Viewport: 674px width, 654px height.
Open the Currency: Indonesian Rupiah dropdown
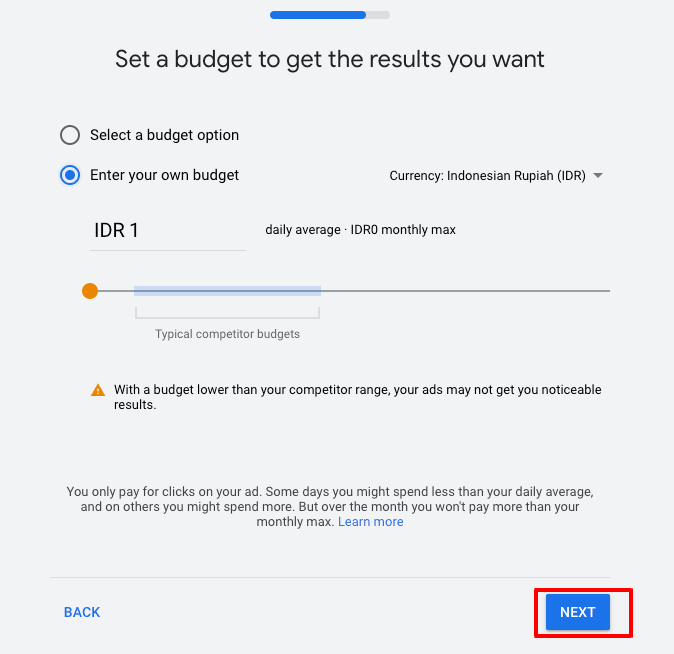click(488, 175)
